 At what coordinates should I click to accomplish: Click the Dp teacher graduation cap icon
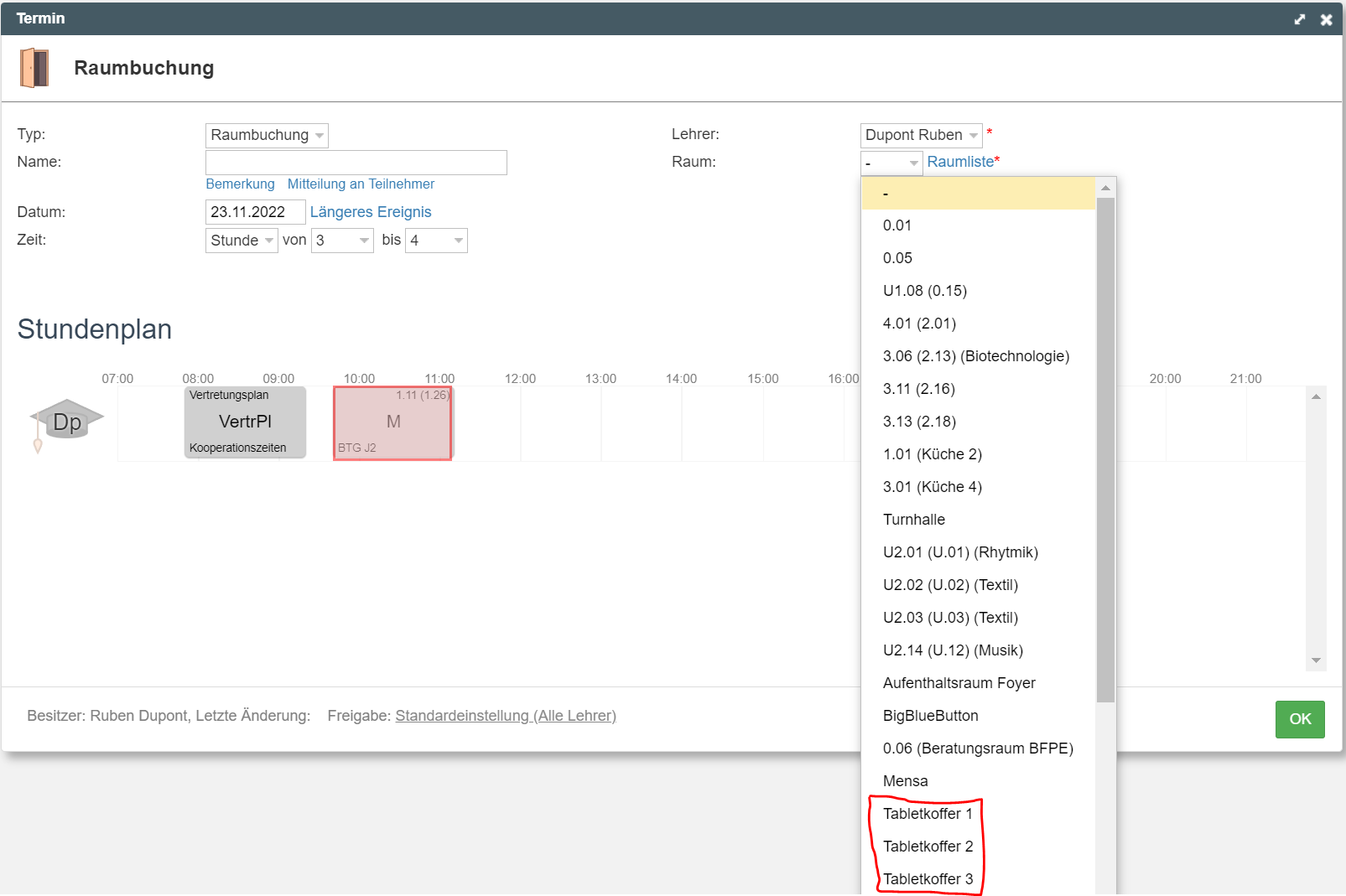click(x=66, y=421)
